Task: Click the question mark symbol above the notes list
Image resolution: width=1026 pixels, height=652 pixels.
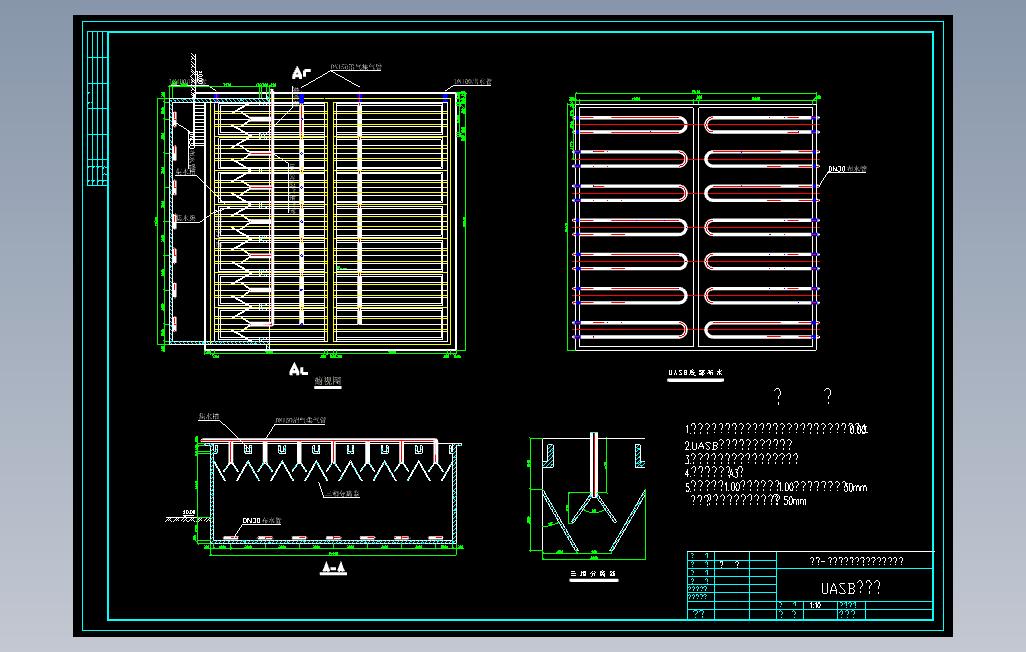Action: coord(779,394)
